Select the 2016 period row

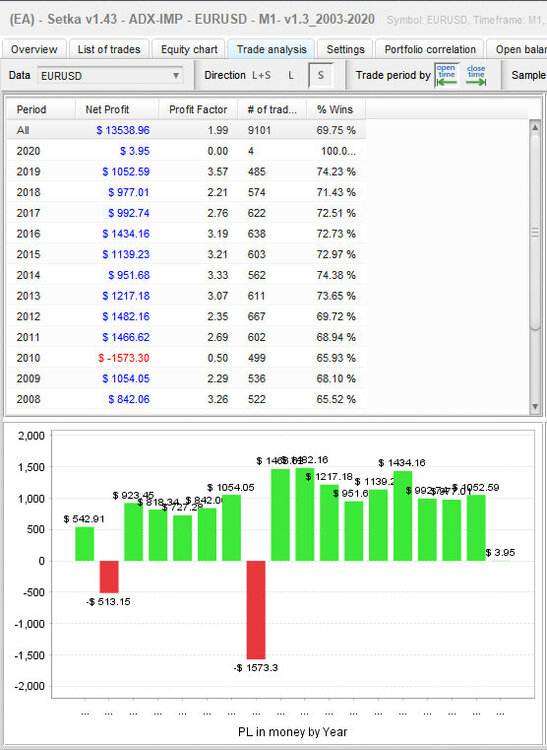coord(186,234)
